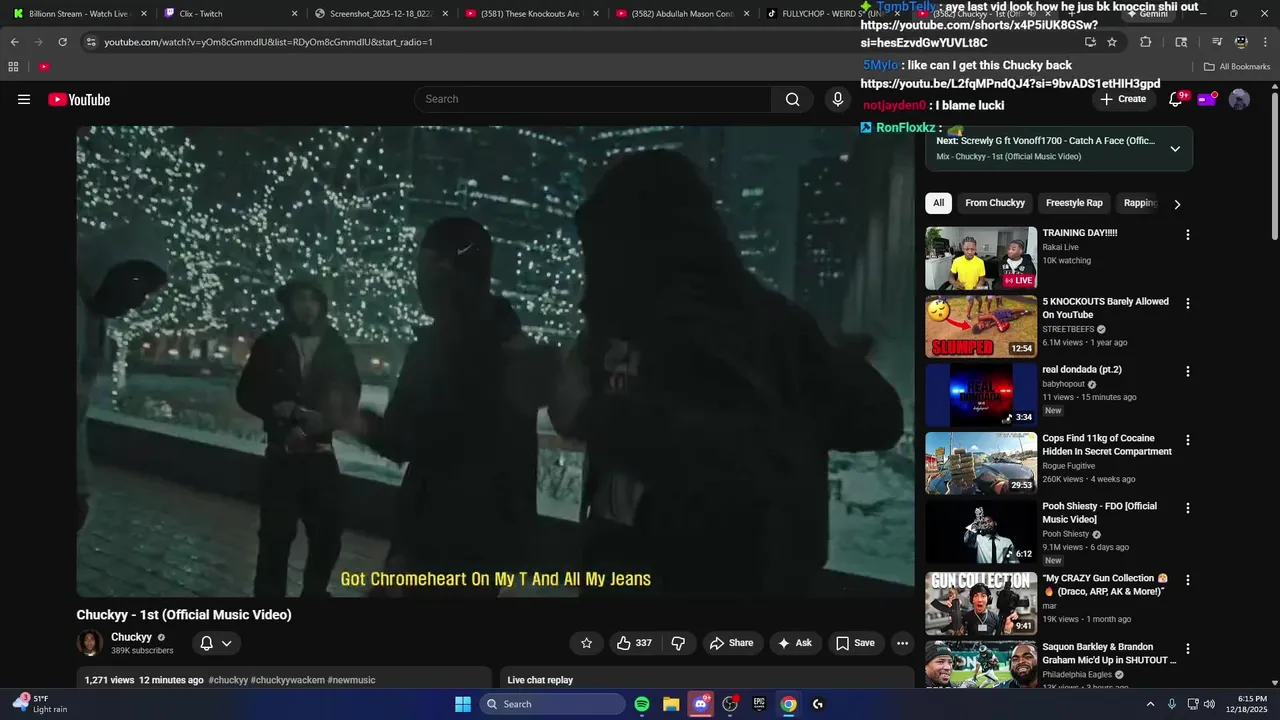The image size is (1280, 720).
Task: Select the Freestyle Rap filter chip
Action: tap(1074, 203)
